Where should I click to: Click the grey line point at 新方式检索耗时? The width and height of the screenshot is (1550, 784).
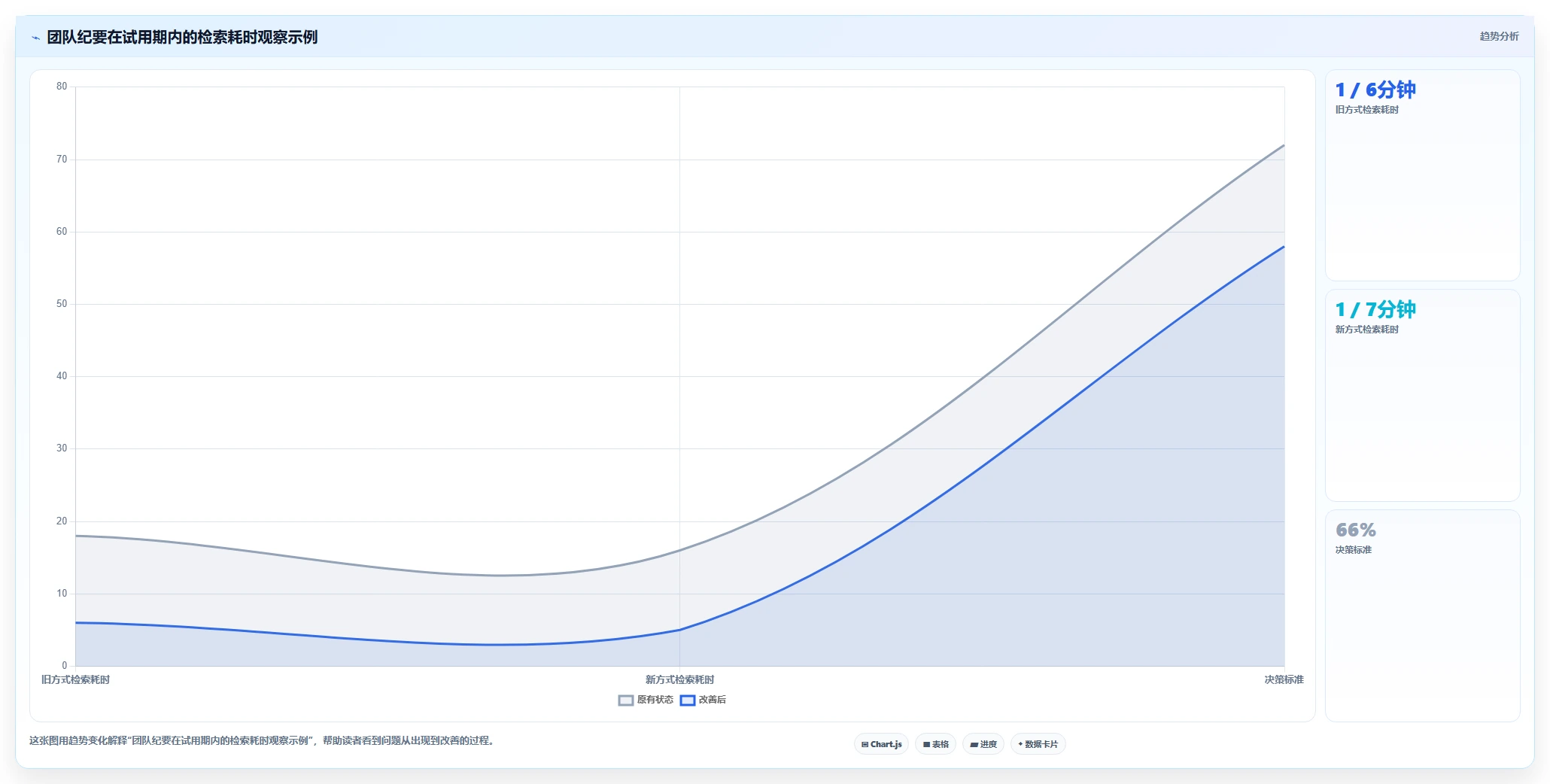679,550
